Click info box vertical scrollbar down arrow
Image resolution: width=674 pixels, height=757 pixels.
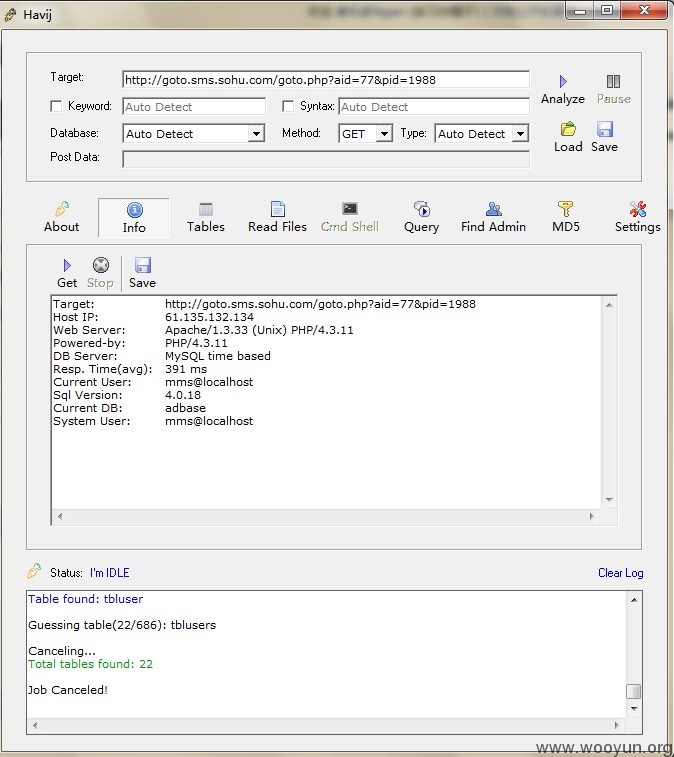pyautogui.click(x=609, y=500)
